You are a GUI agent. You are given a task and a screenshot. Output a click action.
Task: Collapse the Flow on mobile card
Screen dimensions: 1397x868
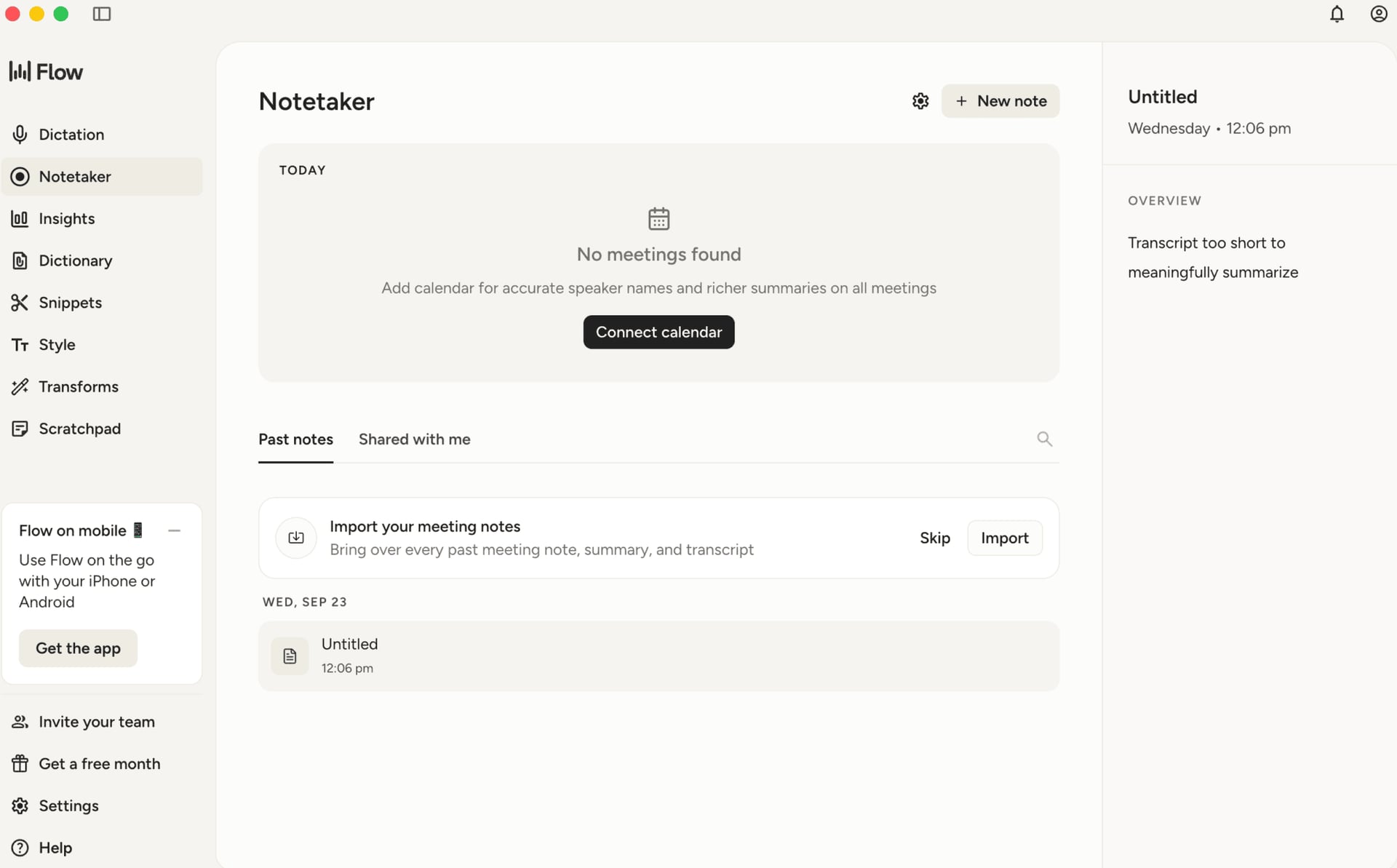click(x=174, y=531)
